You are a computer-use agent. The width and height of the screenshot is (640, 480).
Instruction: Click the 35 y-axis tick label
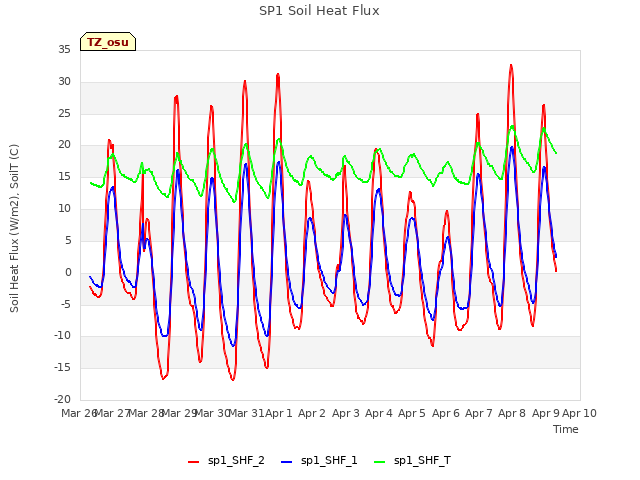point(64,50)
